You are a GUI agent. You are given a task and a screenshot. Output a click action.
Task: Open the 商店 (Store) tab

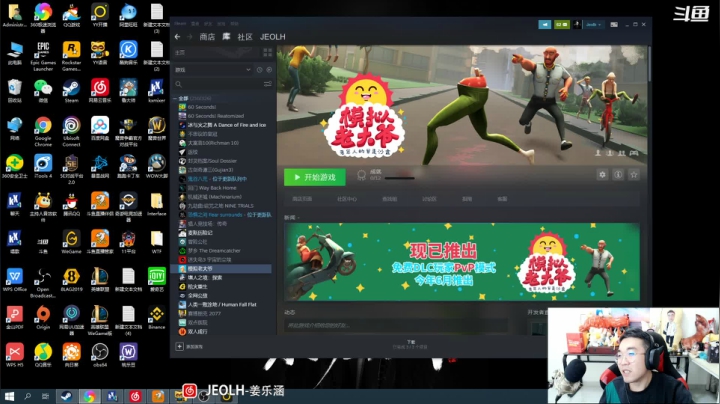pyautogui.click(x=207, y=37)
